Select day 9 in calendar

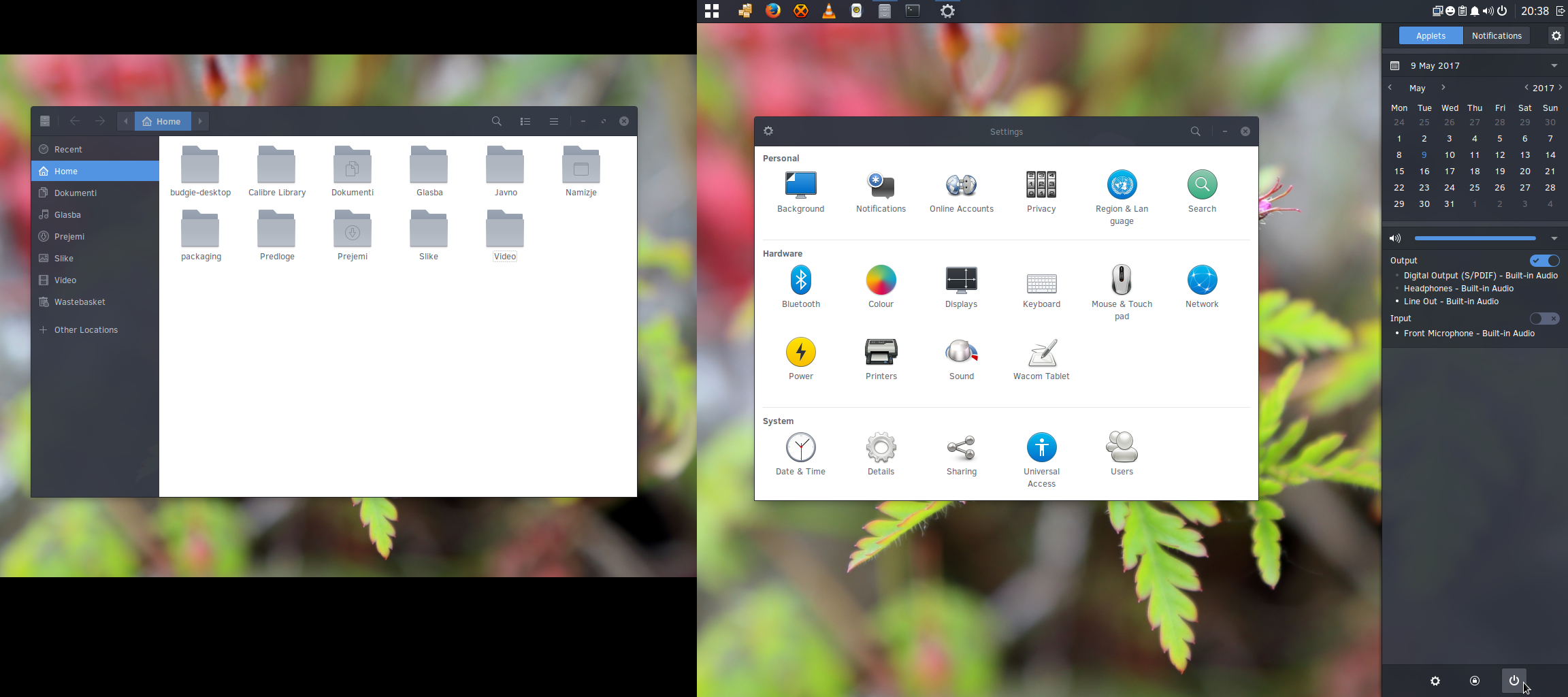coord(1424,155)
